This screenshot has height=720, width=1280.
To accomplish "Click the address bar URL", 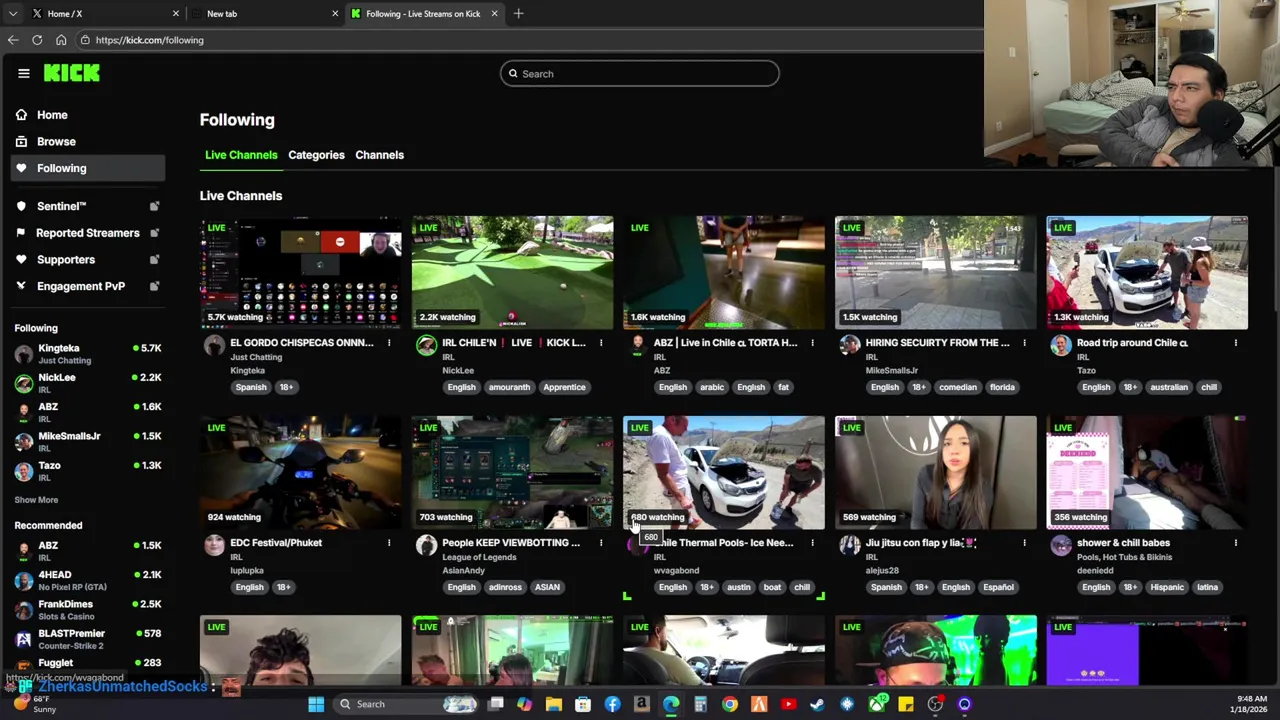I will [x=149, y=40].
